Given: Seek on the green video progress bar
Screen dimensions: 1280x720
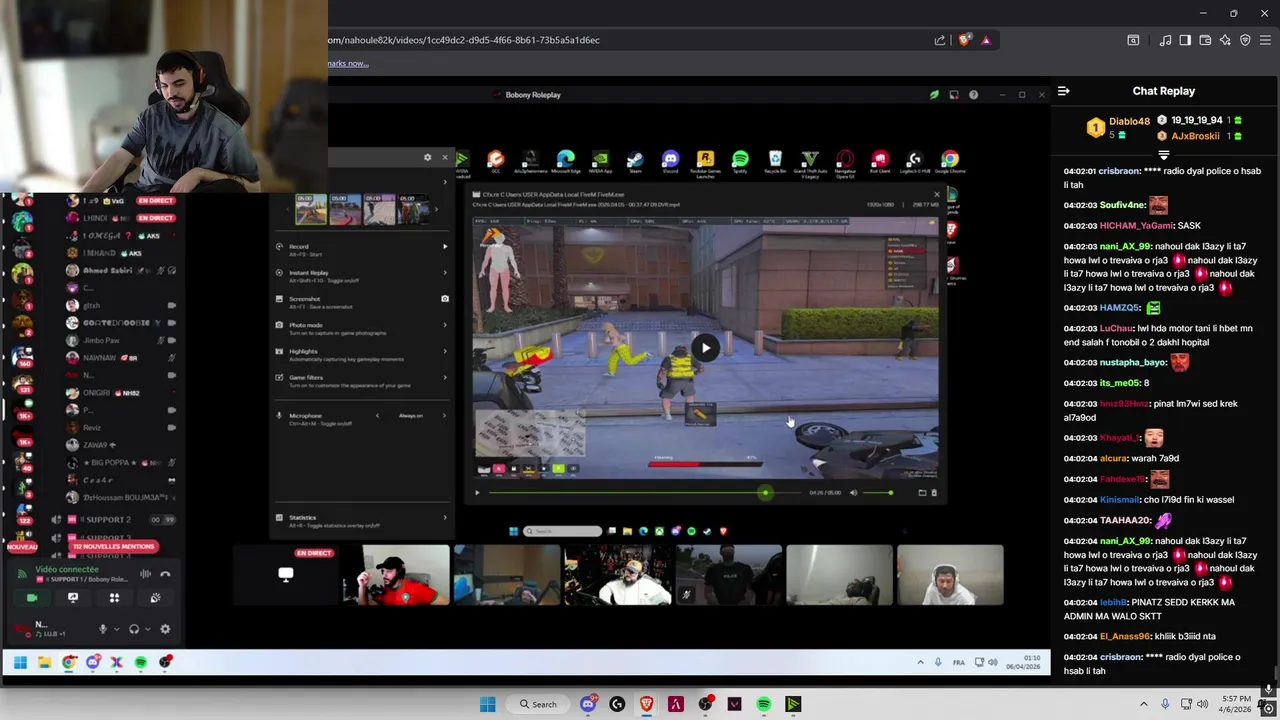Looking at the screenshot, I should click(x=645, y=492).
